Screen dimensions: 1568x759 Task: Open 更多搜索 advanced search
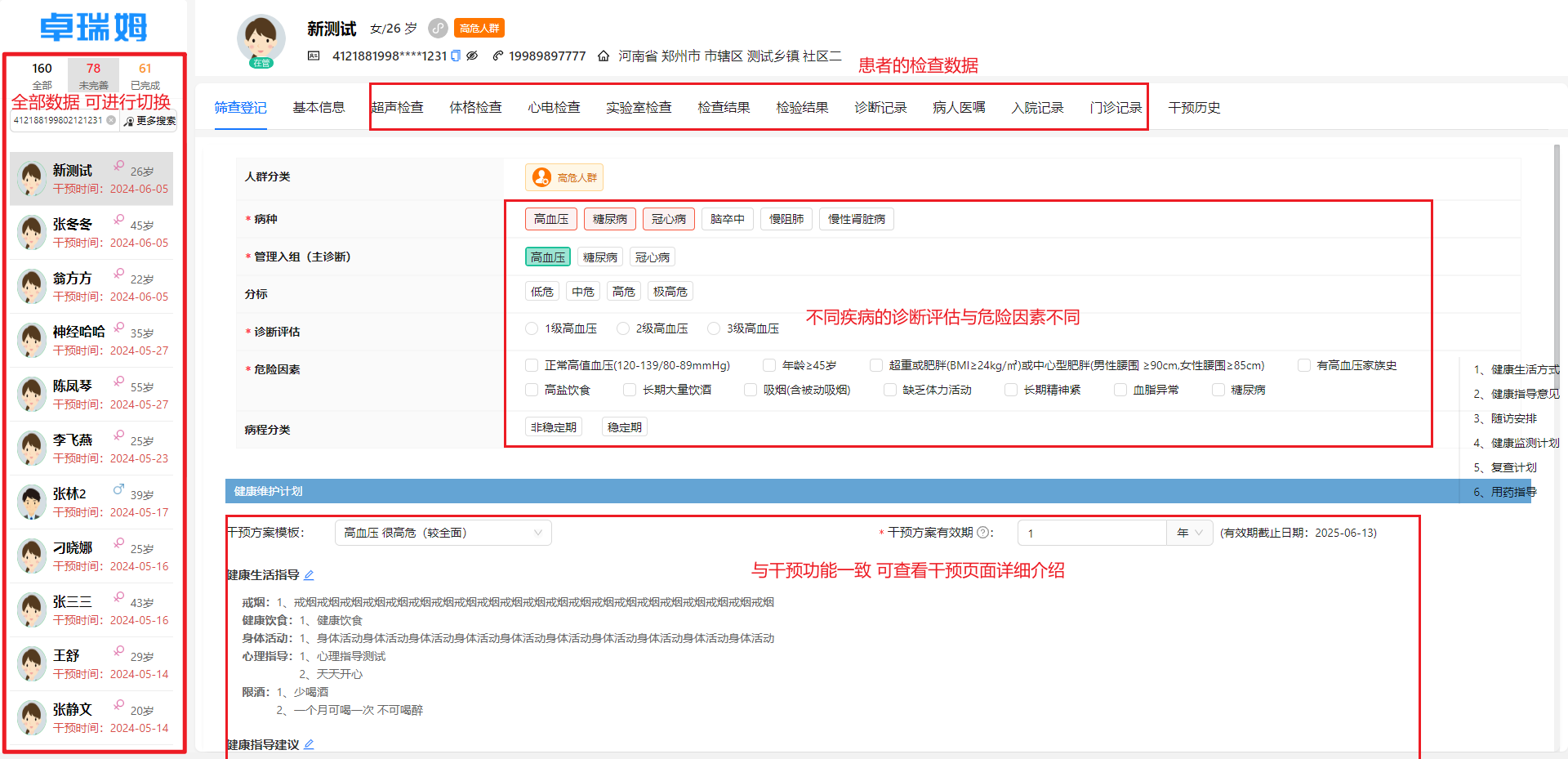coord(149,121)
